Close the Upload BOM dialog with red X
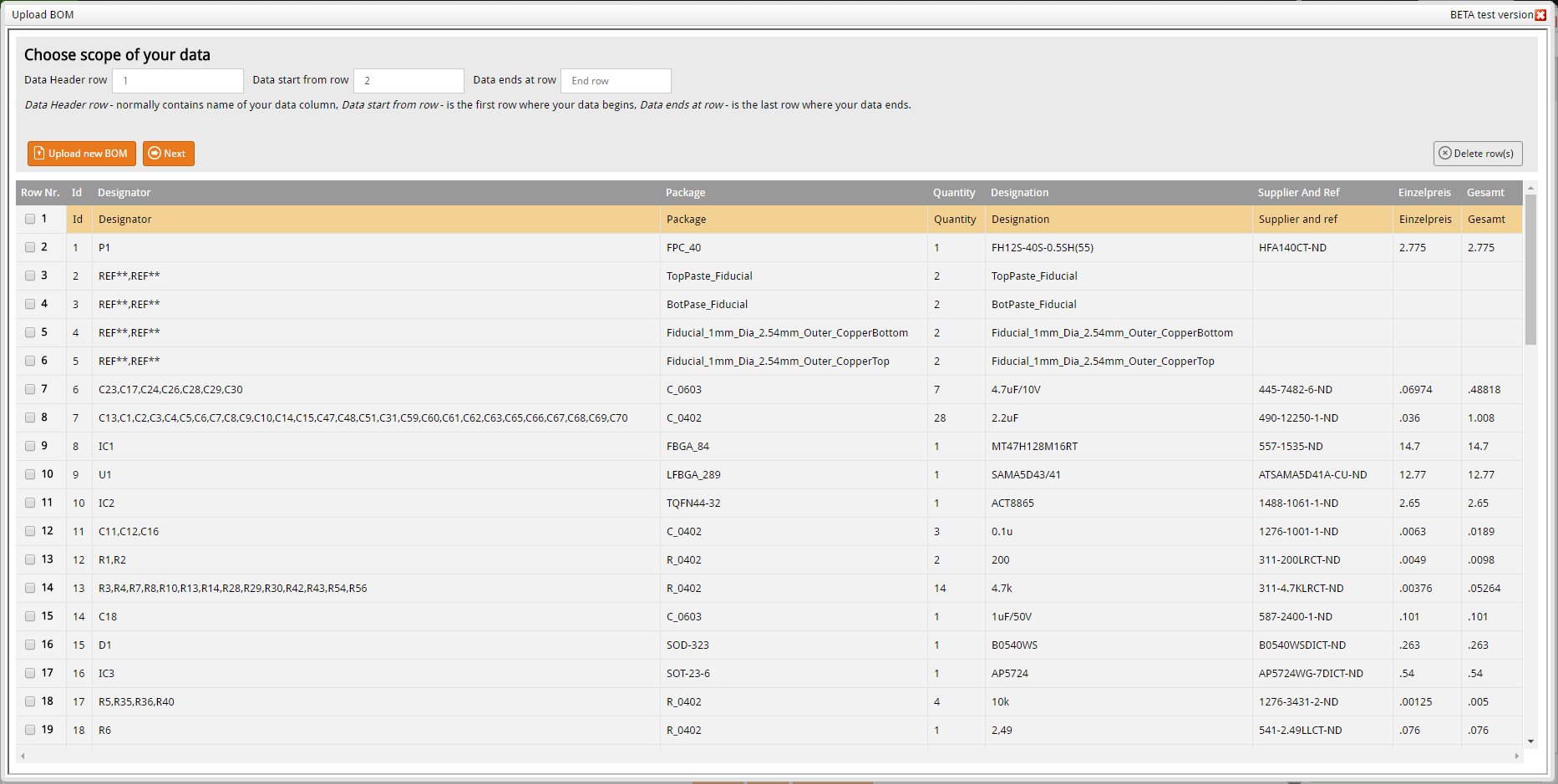The width and height of the screenshot is (1558, 784). click(x=1540, y=15)
